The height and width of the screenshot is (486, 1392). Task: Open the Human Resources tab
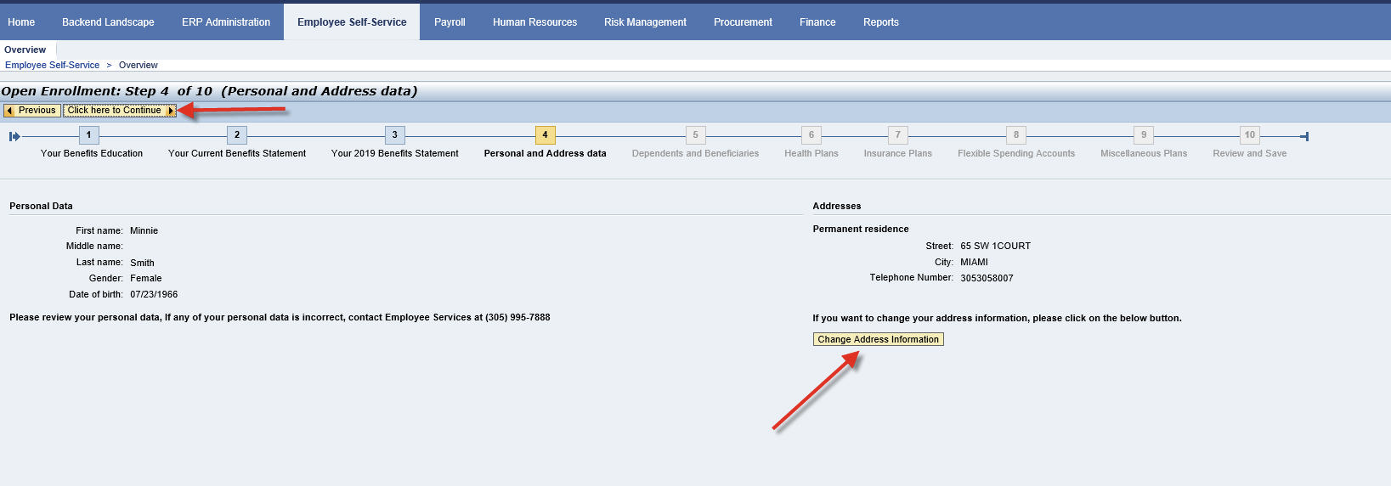pos(534,22)
